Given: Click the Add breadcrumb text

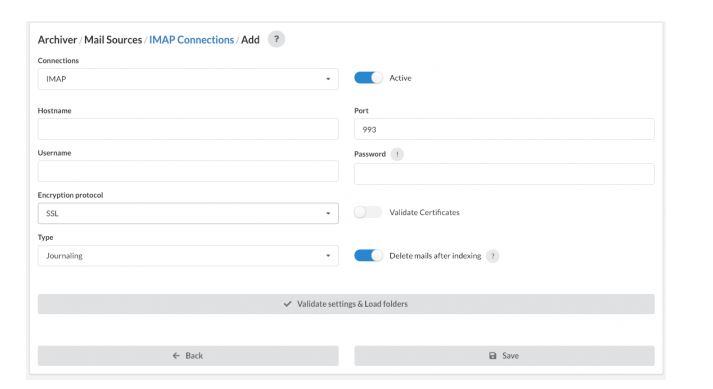Looking at the screenshot, I should click(x=250, y=40).
